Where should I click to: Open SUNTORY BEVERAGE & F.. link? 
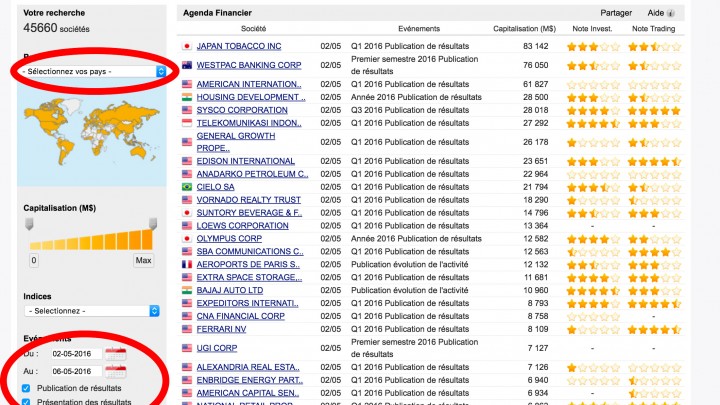(249, 213)
